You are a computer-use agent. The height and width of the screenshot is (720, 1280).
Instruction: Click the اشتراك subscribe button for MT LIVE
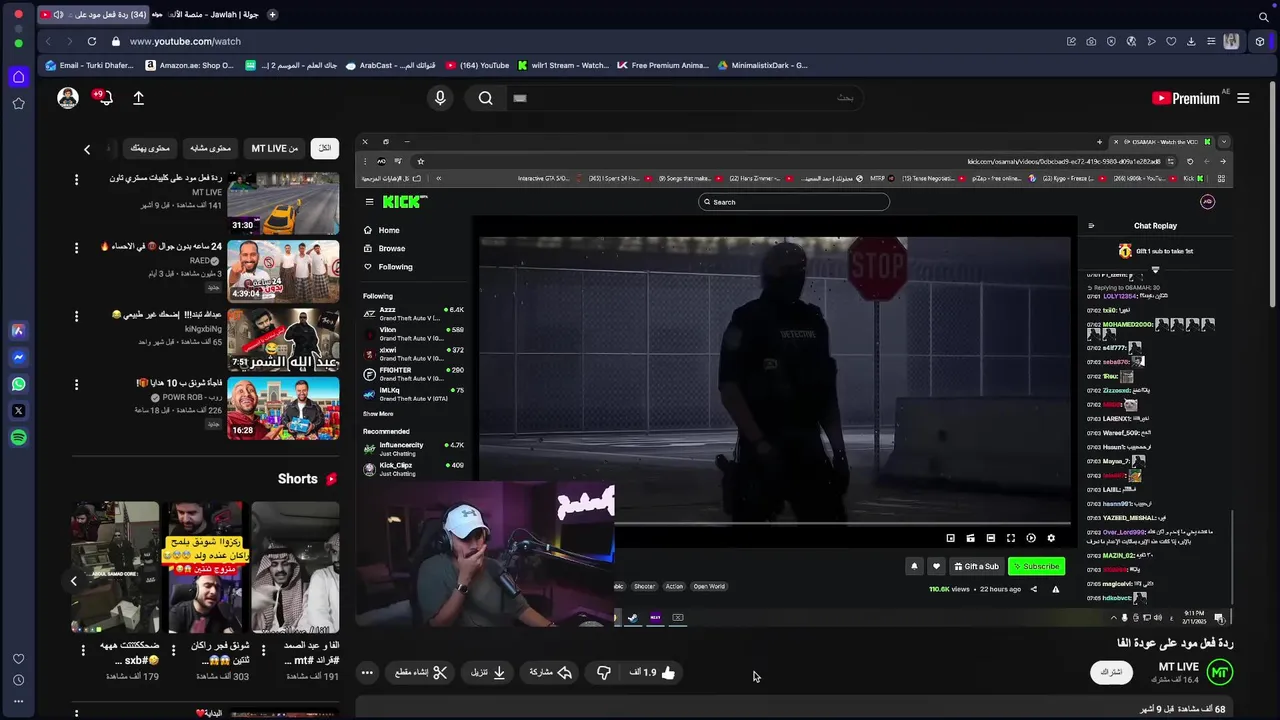[x=1111, y=672]
